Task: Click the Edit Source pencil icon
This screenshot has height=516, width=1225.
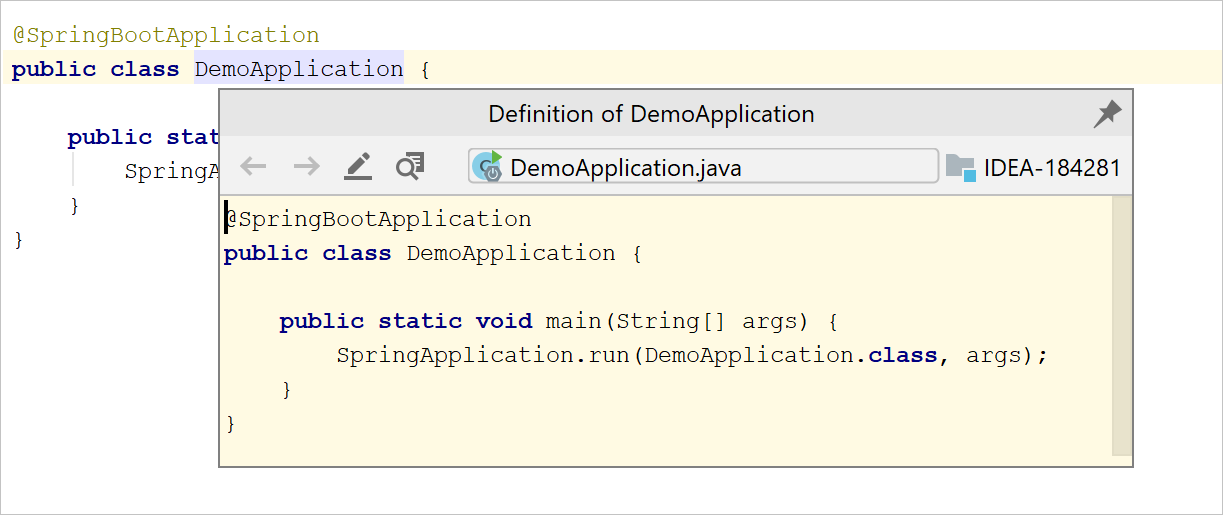Action: [358, 166]
